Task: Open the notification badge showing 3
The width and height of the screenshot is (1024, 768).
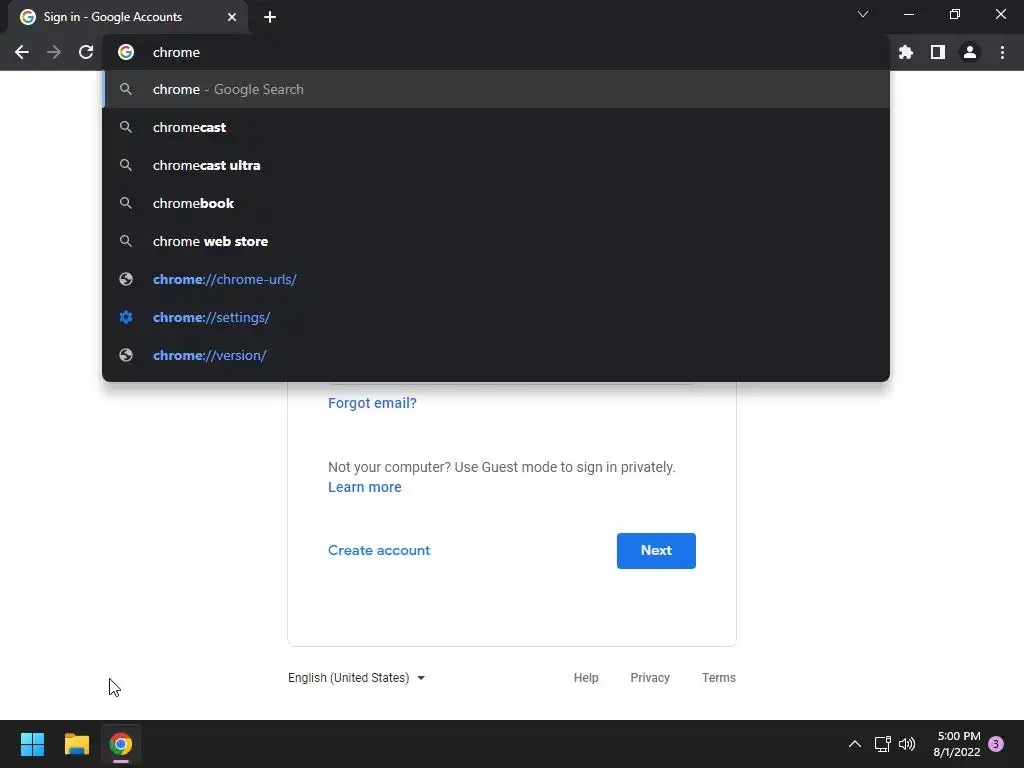Action: (x=996, y=744)
